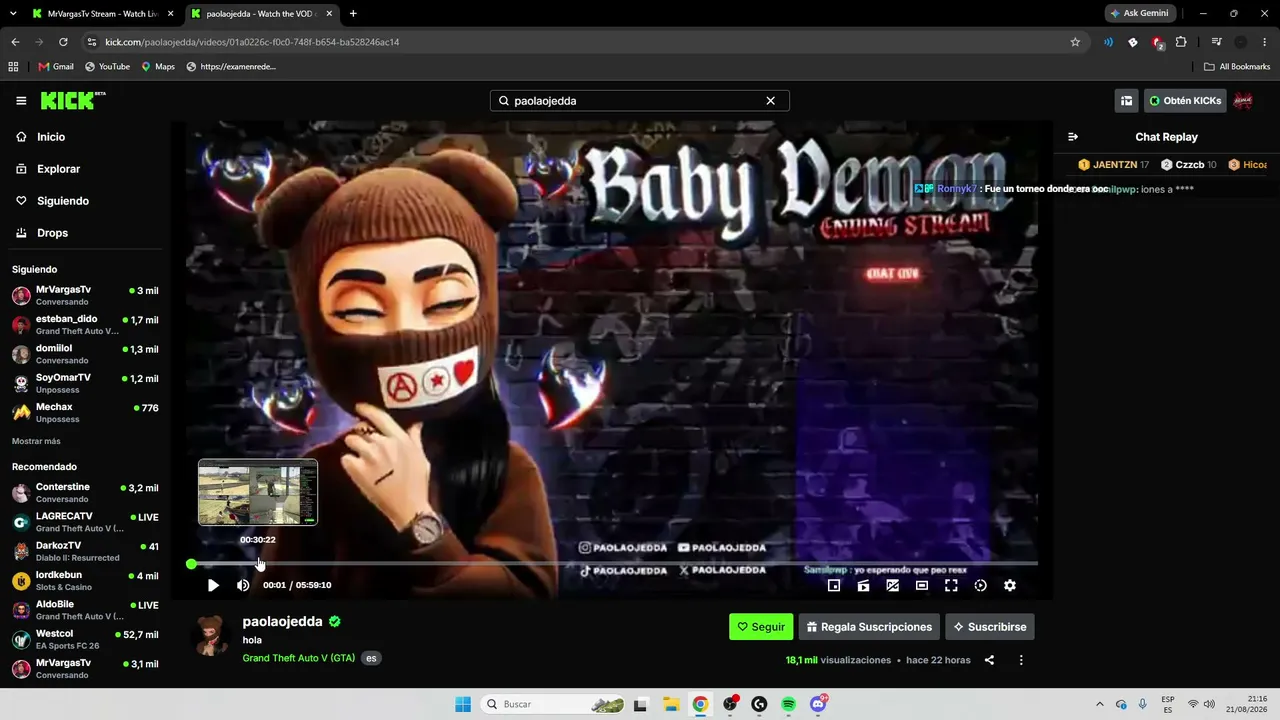Click the 00:30:22 preview thumbnail

coord(258,492)
